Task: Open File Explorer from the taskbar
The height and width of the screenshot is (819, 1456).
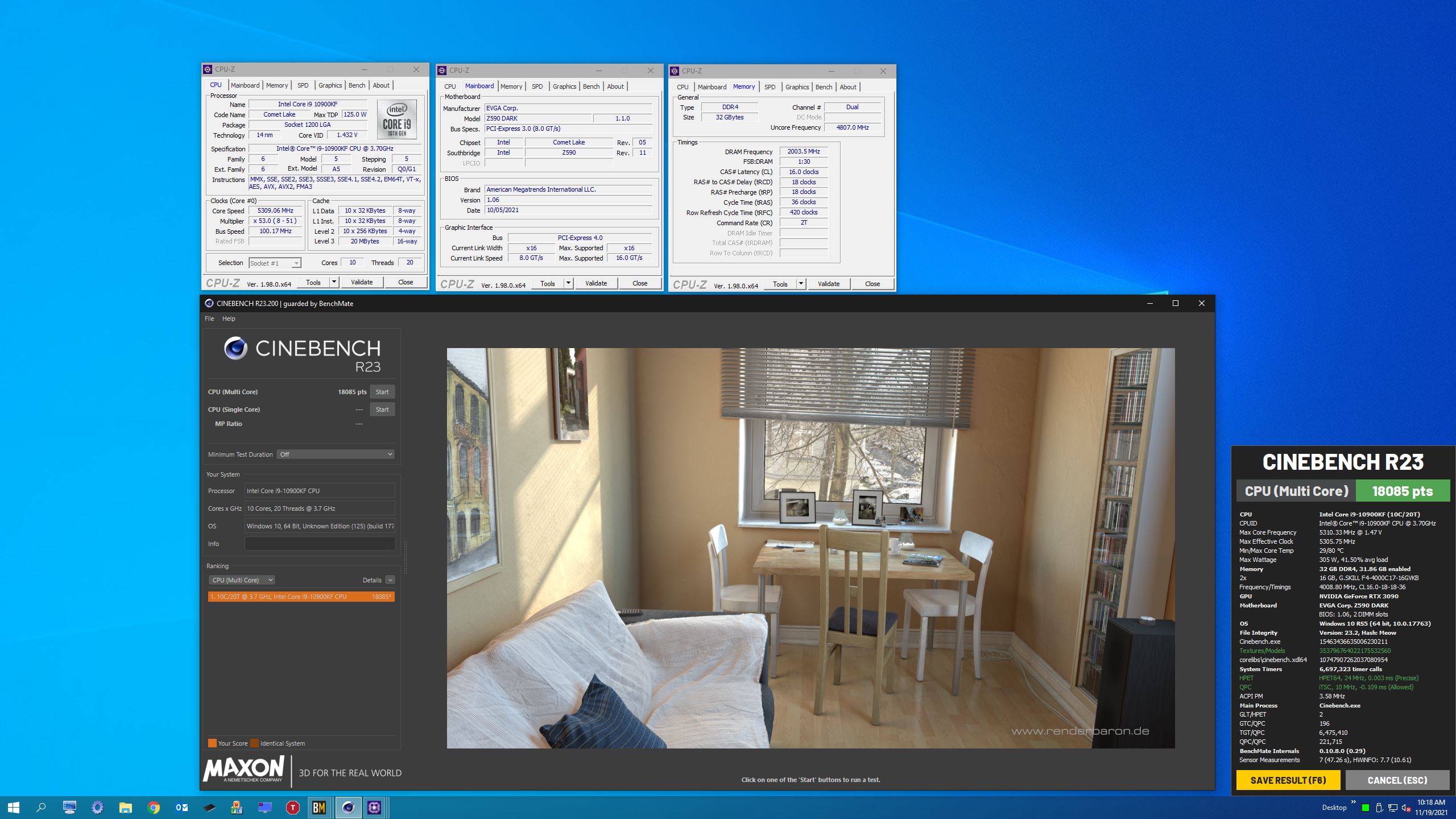Action: tap(125, 807)
